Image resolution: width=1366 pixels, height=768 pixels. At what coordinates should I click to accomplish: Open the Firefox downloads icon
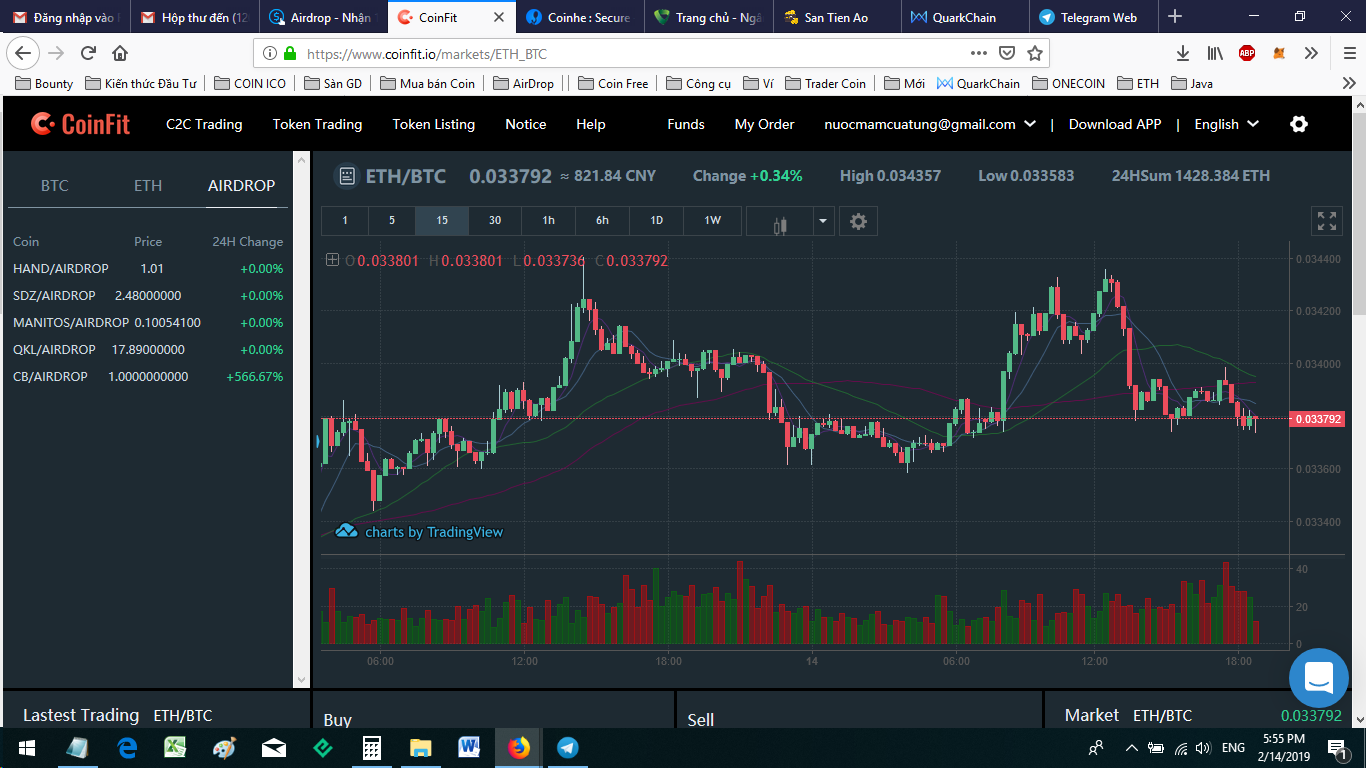pyautogui.click(x=1183, y=53)
